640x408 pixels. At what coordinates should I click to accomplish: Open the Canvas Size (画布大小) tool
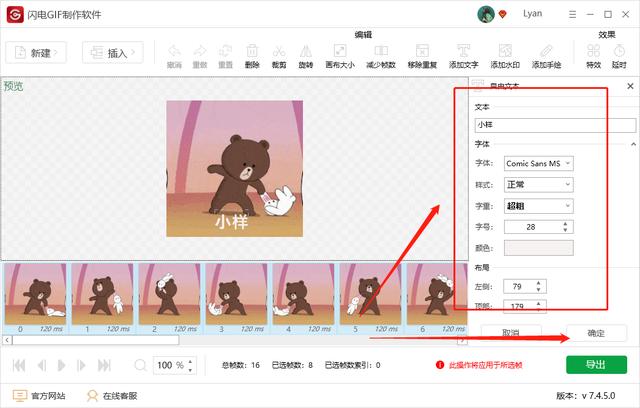pyautogui.click(x=340, y=51)
